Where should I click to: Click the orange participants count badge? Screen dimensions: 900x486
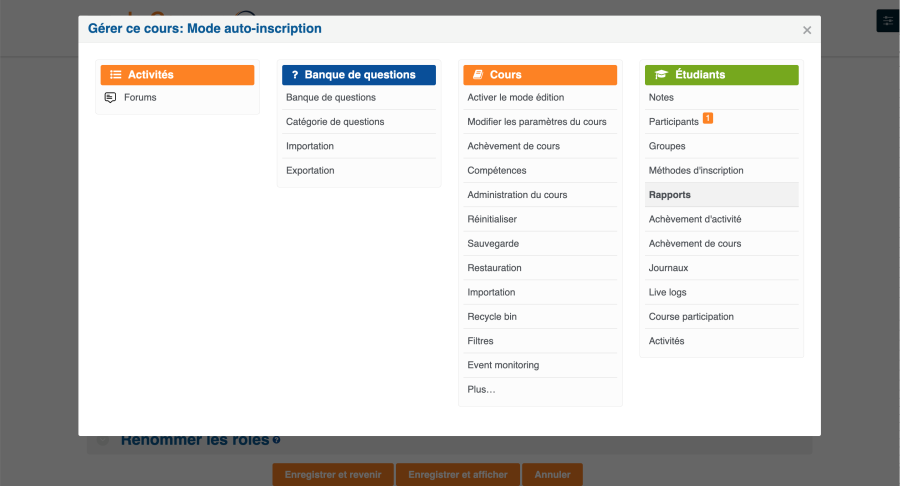click(708, 119)
